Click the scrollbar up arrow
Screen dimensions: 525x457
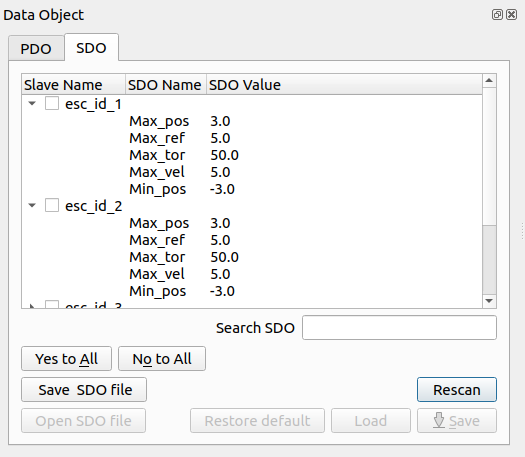point(489,81)
